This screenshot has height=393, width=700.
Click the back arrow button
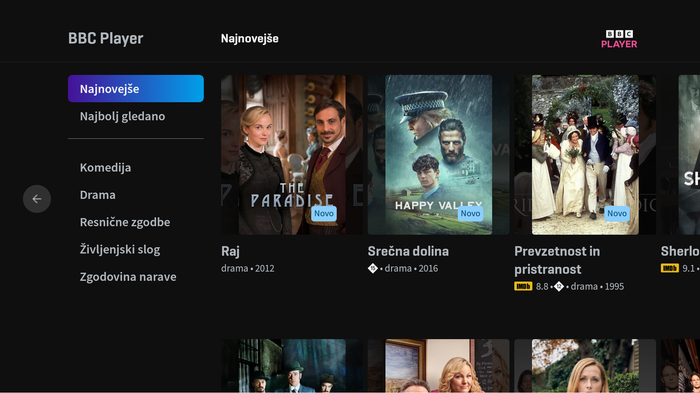(37, 199)
